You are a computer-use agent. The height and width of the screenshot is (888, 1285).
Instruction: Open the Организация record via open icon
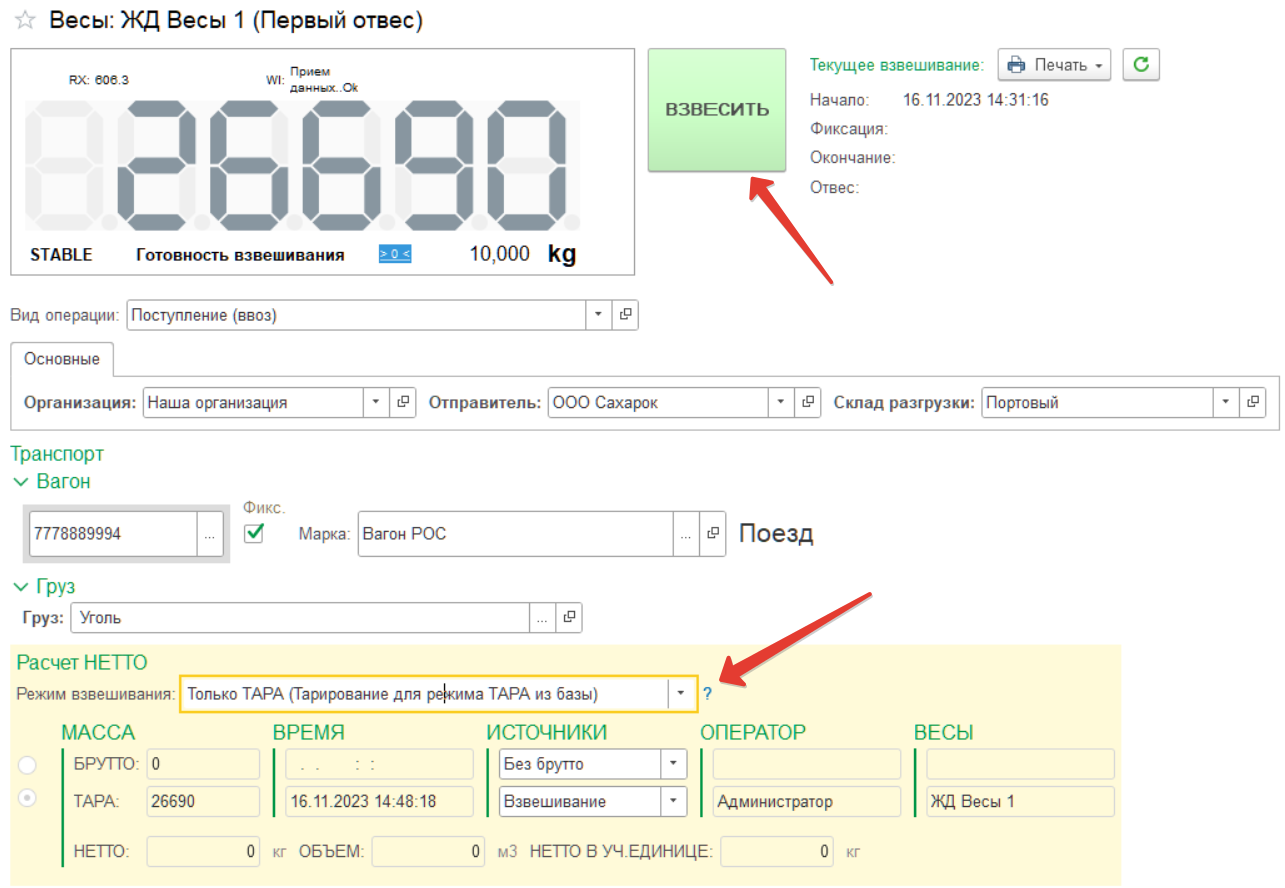point(403,402)
